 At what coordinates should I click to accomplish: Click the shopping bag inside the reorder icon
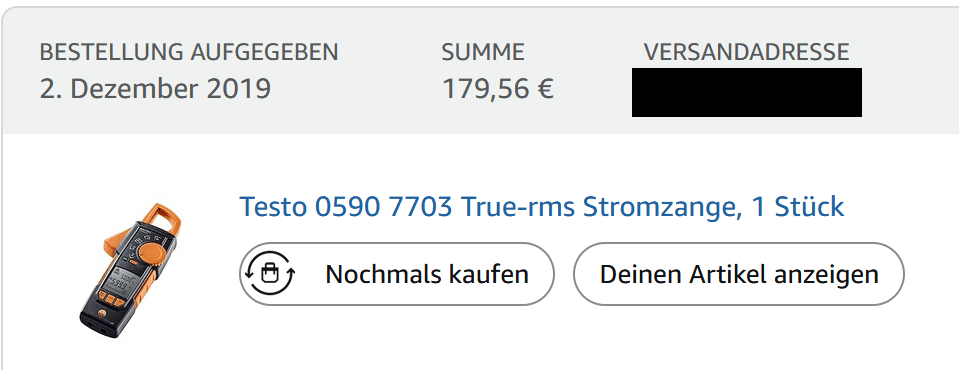270,275
